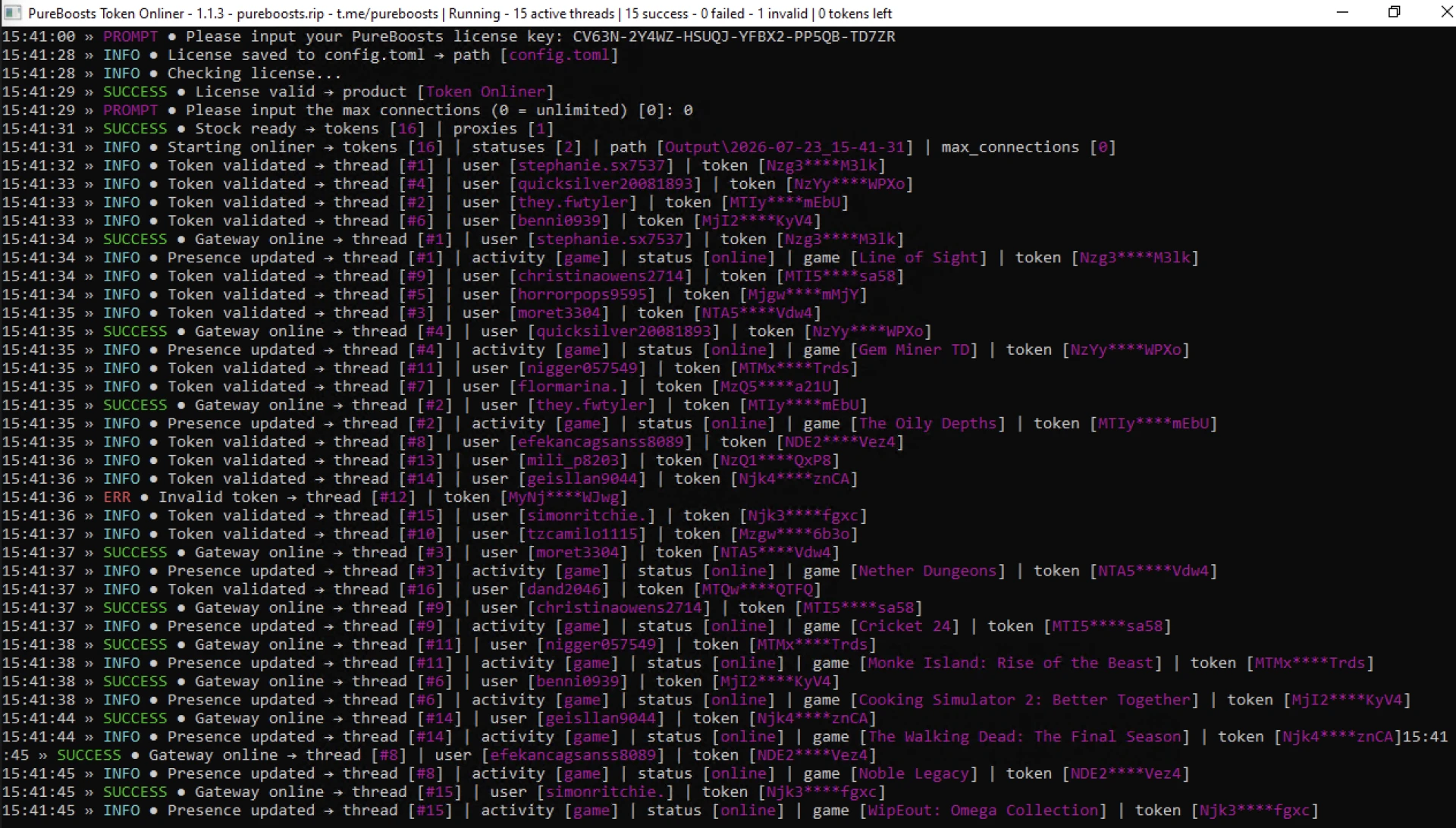Click the invalid token MyNj****WJwg
1456x828 pixels.
pyautogui.click(x=564, y=497)
